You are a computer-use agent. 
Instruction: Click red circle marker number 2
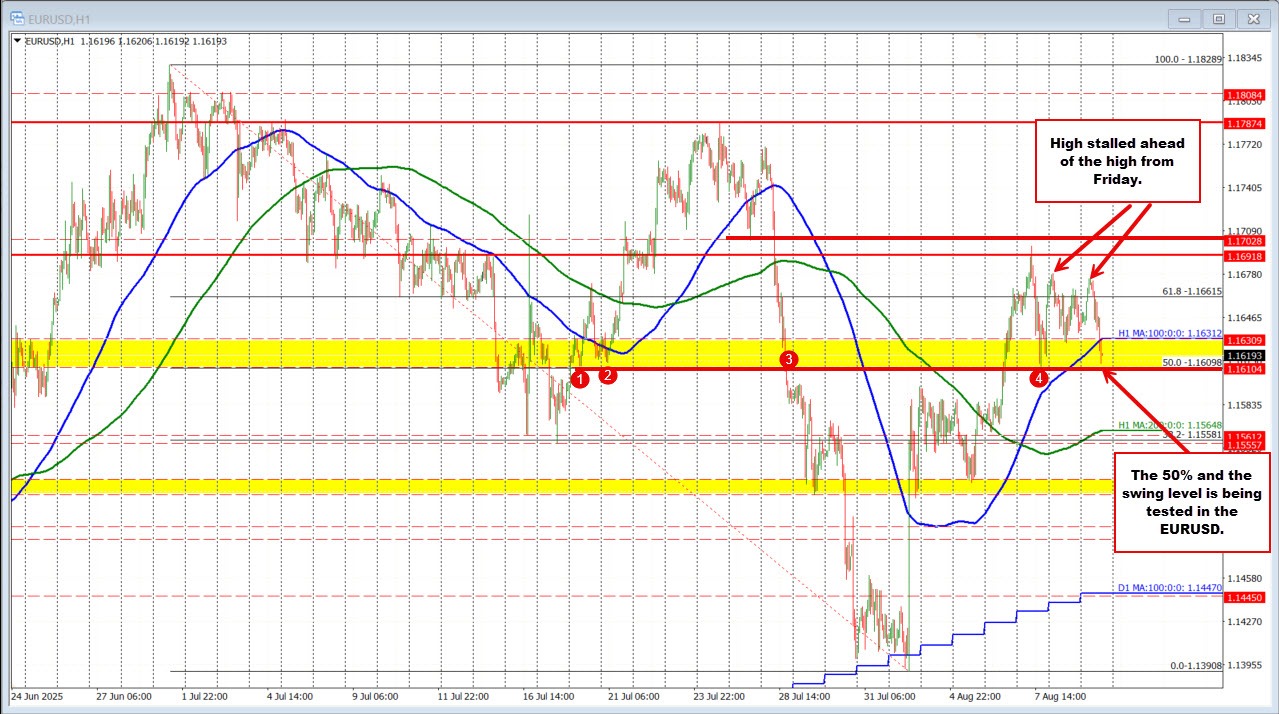coord(607,375)
